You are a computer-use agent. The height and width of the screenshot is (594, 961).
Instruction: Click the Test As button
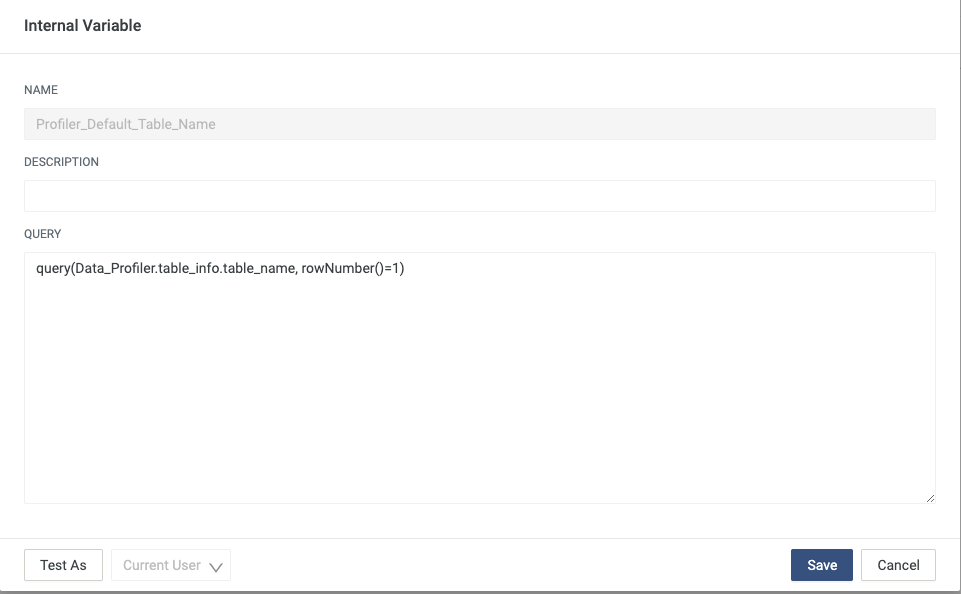click(x=63, y=565)
